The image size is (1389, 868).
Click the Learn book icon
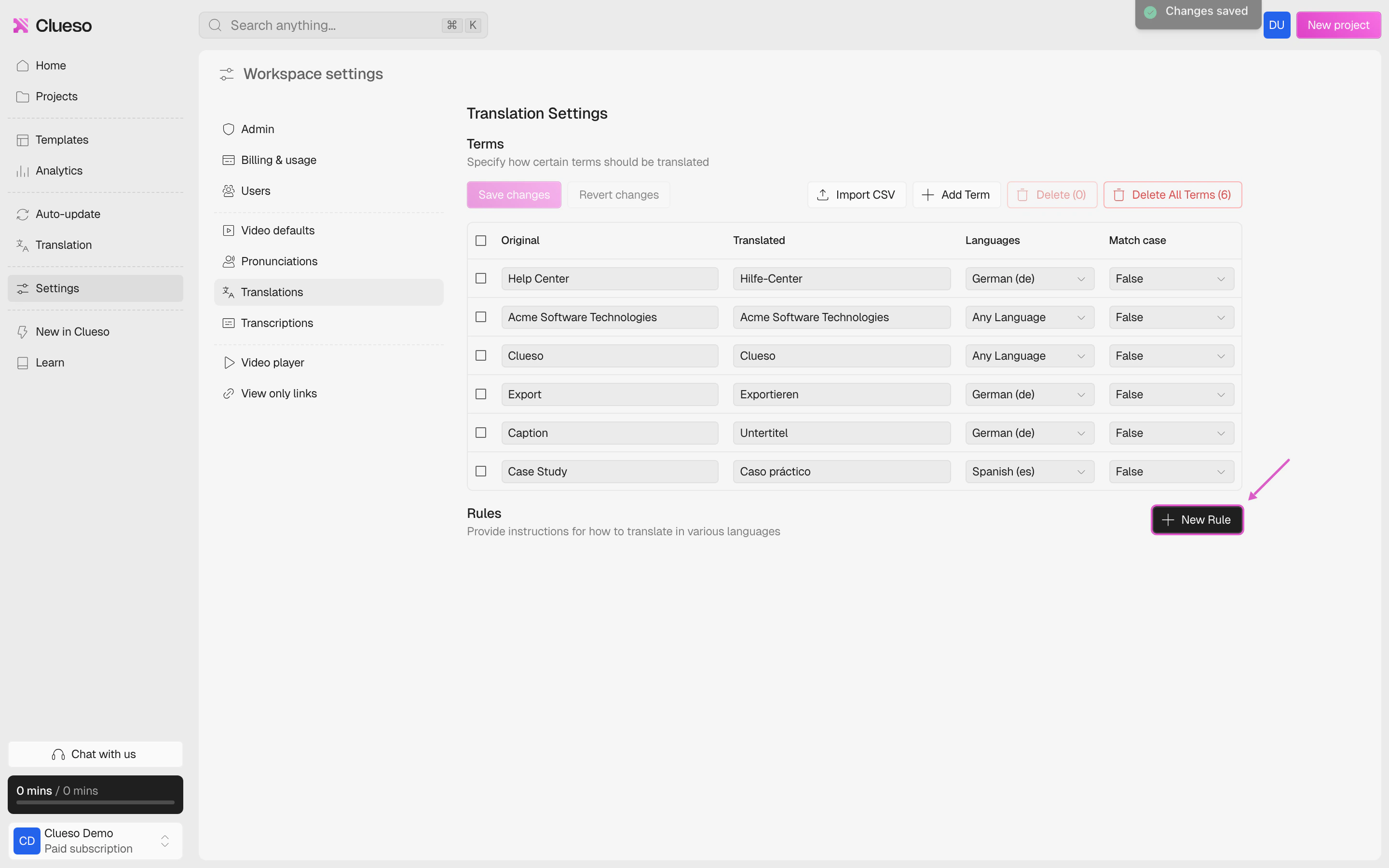(x=22, y=363)
